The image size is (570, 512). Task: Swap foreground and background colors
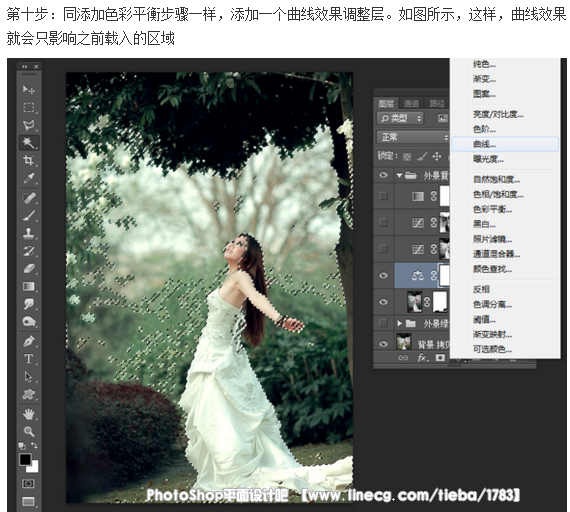pyautogui.click(x=34, y=445)
